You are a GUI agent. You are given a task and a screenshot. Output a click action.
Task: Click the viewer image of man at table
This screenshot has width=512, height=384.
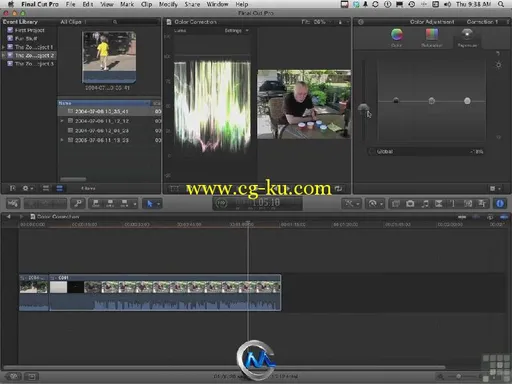coord(304,104)
